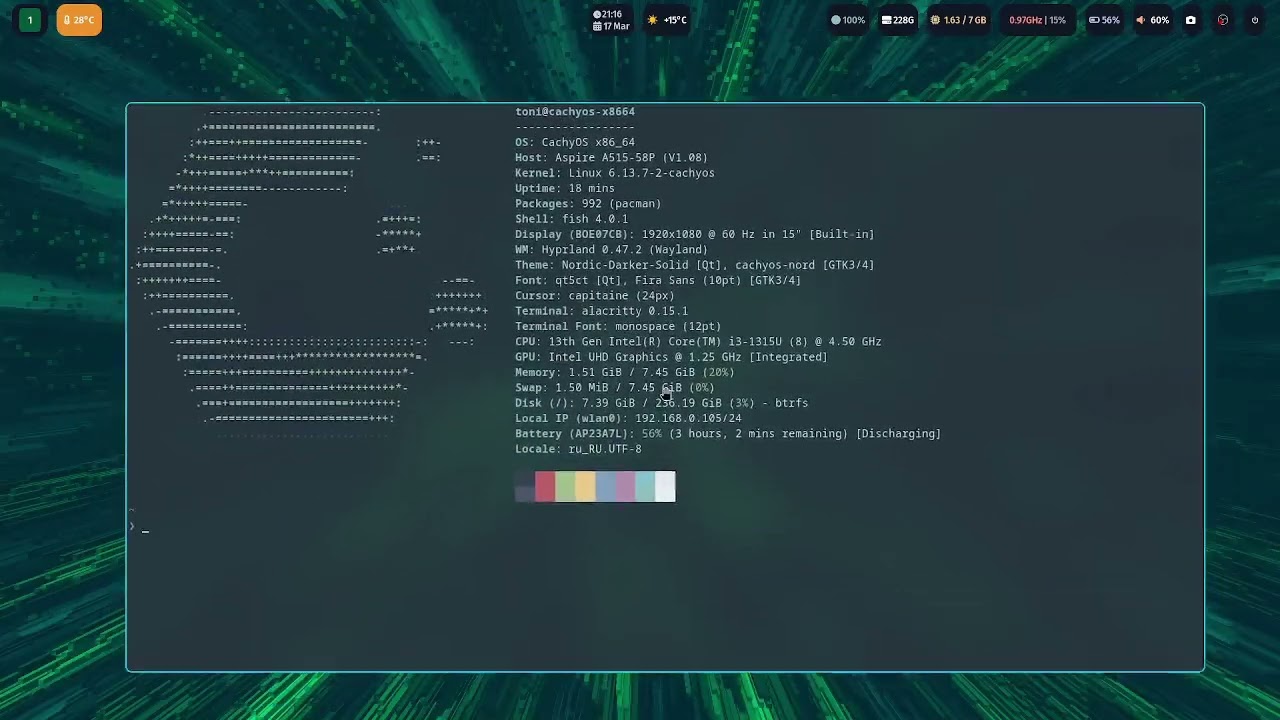Click the Swap: 1.50 MiB line
Image resolution: width=1280 pixels, height=720 pixels.
(615, 388)
